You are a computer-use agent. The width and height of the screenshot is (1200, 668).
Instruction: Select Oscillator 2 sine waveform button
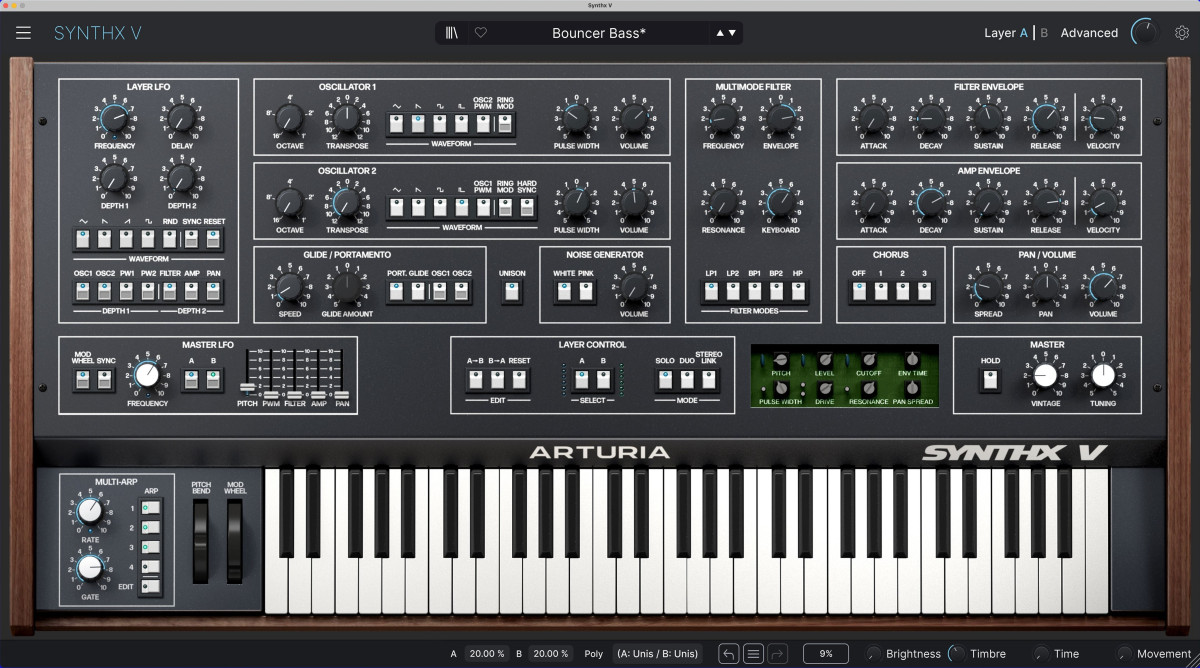[x=396, y=207]
